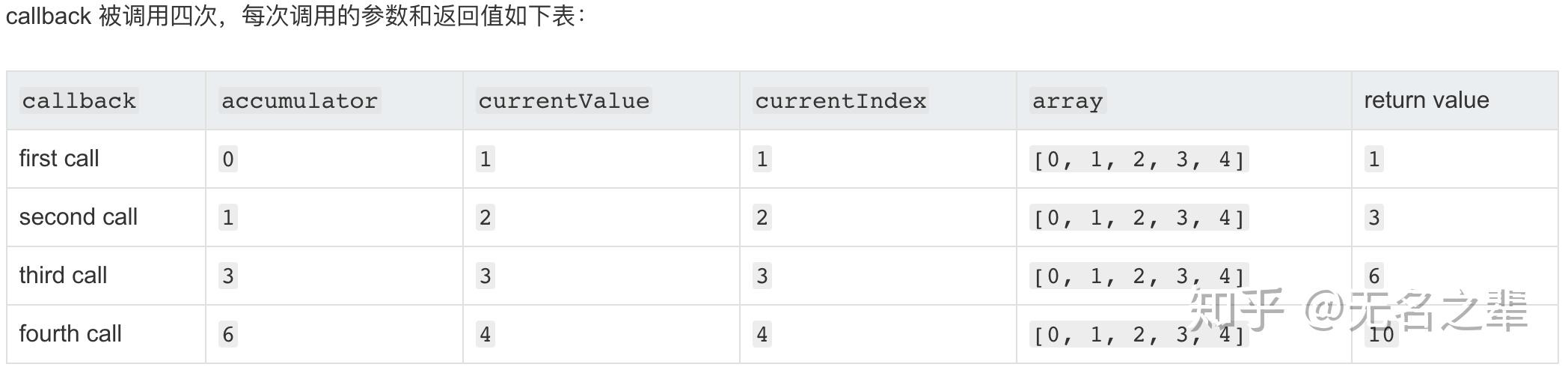1568x373 pixels.
Task: Select return value 3 in second call row
Action: click(x=1373, y=218)
